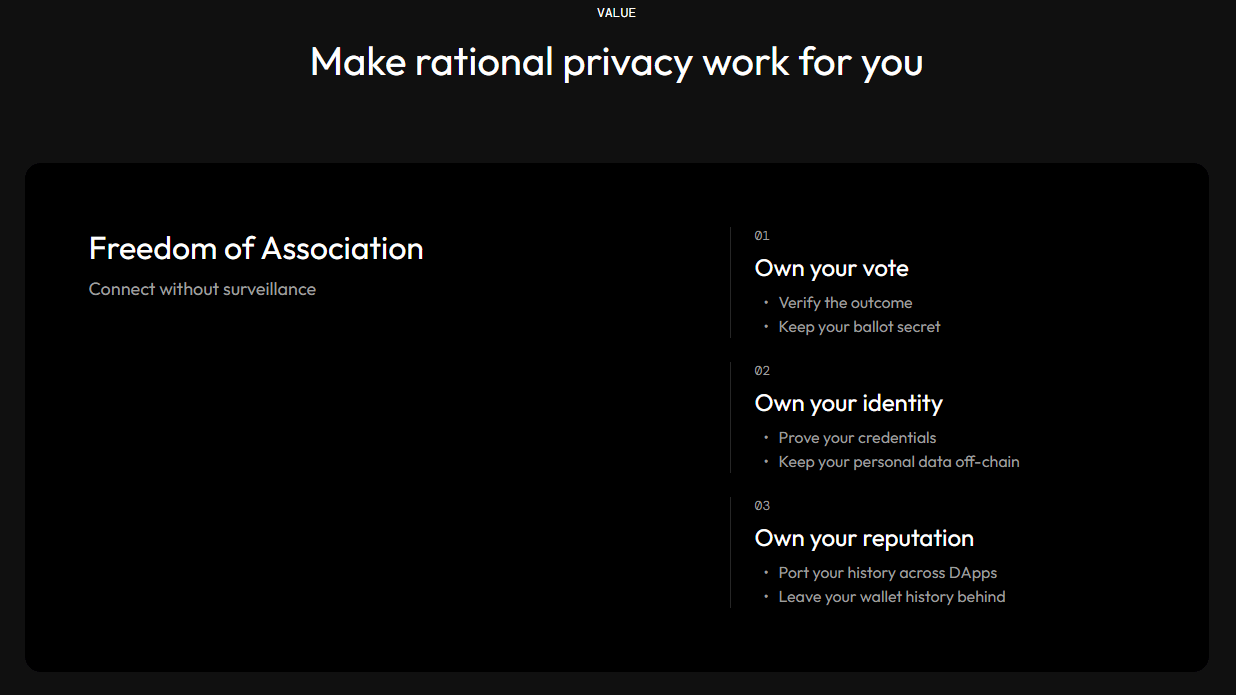Click Keep your ballot secret bullet
Viewport: 1236px width, 695px height.
pos(859,327)
